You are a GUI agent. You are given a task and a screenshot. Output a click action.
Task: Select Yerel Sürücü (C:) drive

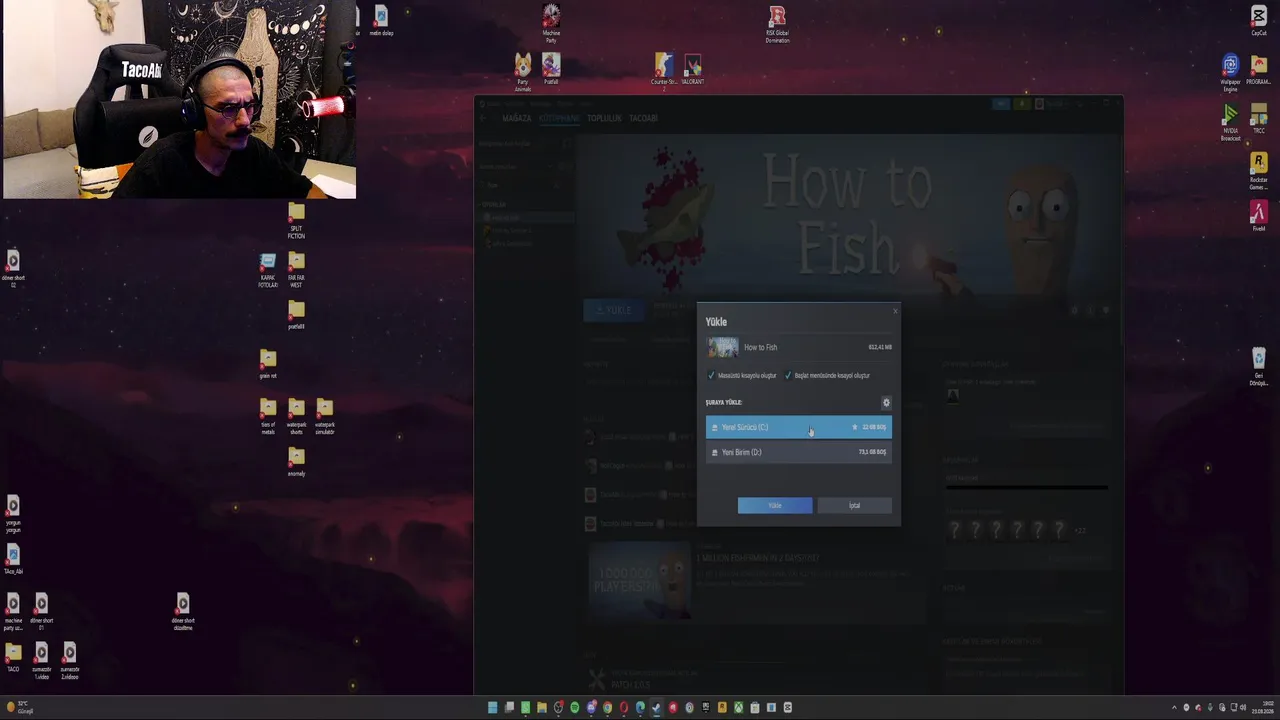point(799,427)
